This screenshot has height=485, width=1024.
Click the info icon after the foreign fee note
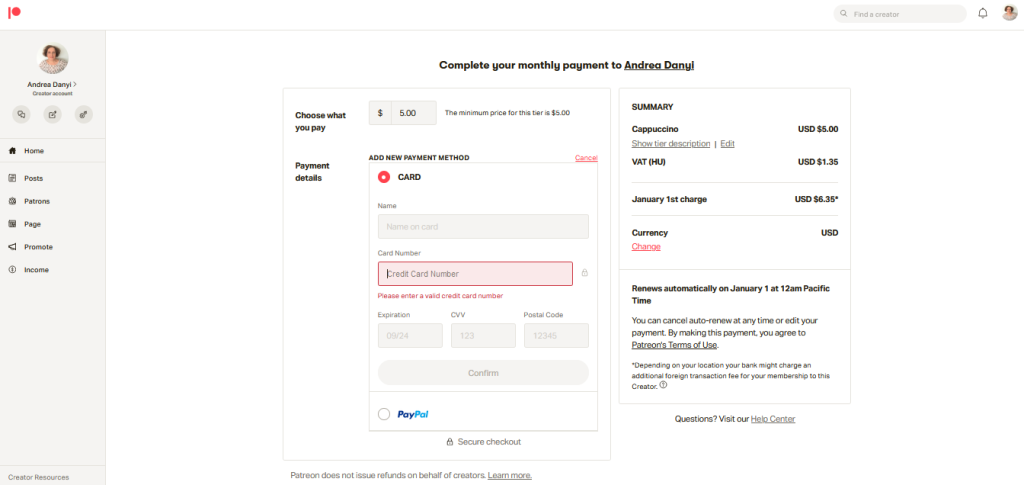click(x=664, y=385)
